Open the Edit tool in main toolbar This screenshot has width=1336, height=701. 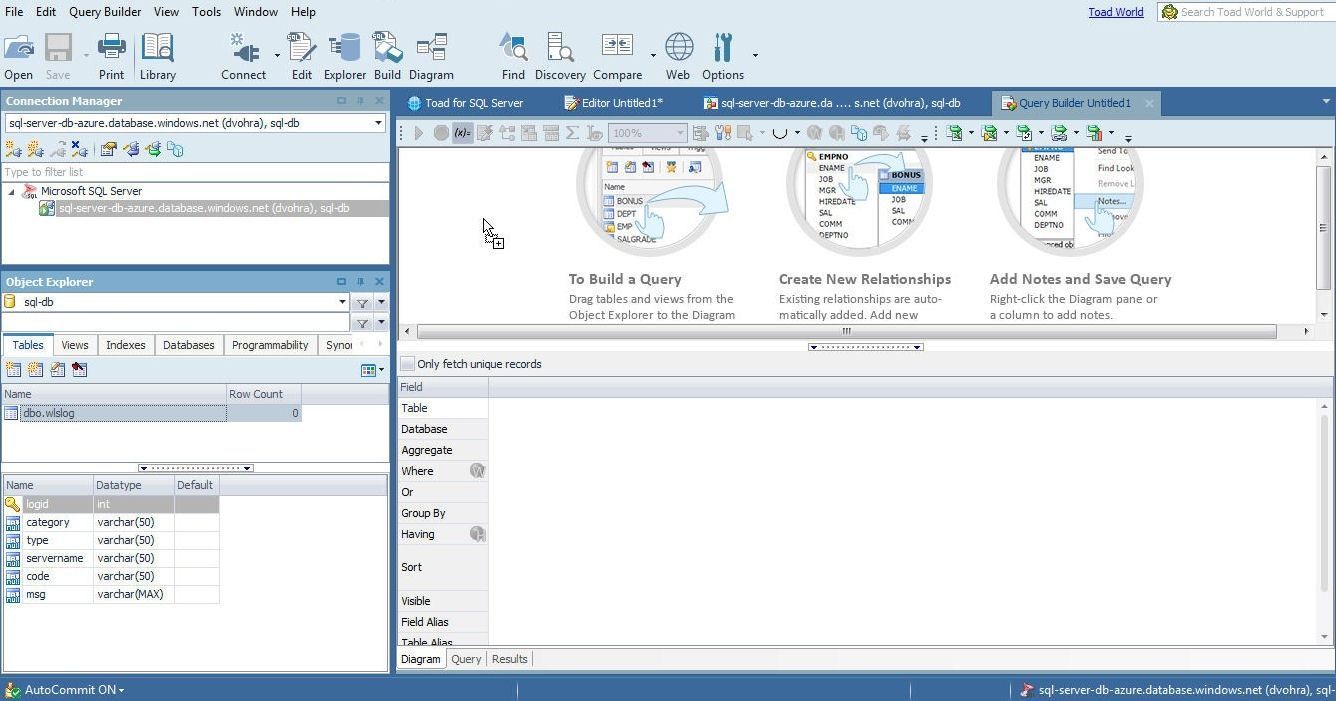(301, 56)
